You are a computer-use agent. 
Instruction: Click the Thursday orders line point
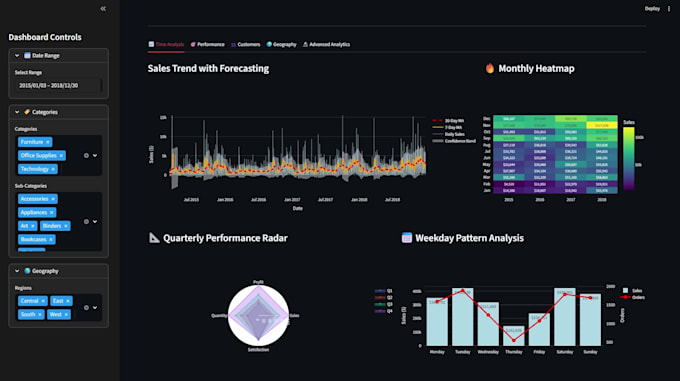[513, 341]
